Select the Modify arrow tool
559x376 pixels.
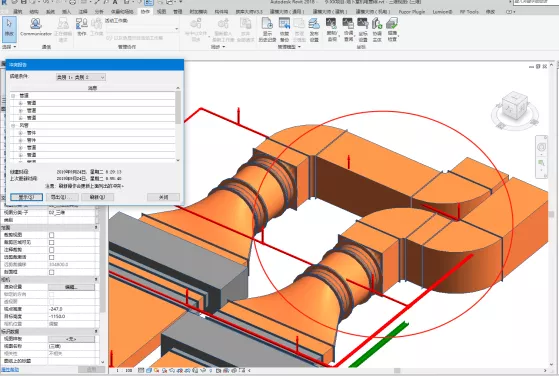click(9, 28)
